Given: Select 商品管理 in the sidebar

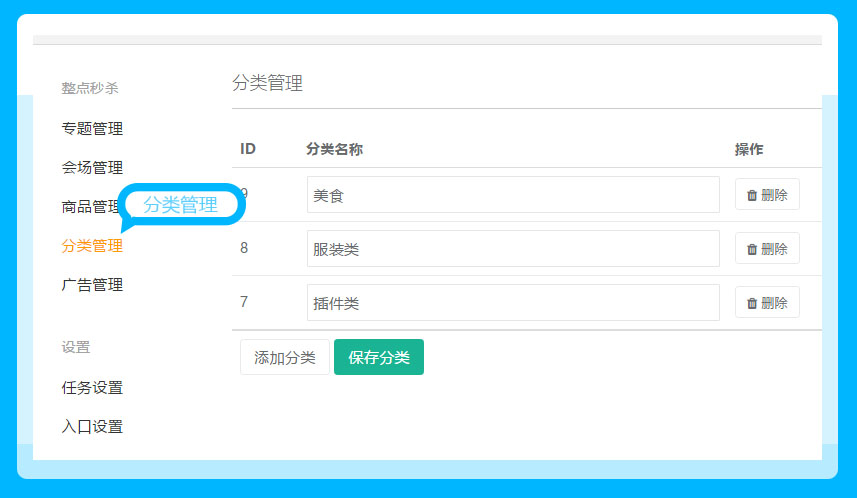Looking at the screenshot, I should 90,207.
